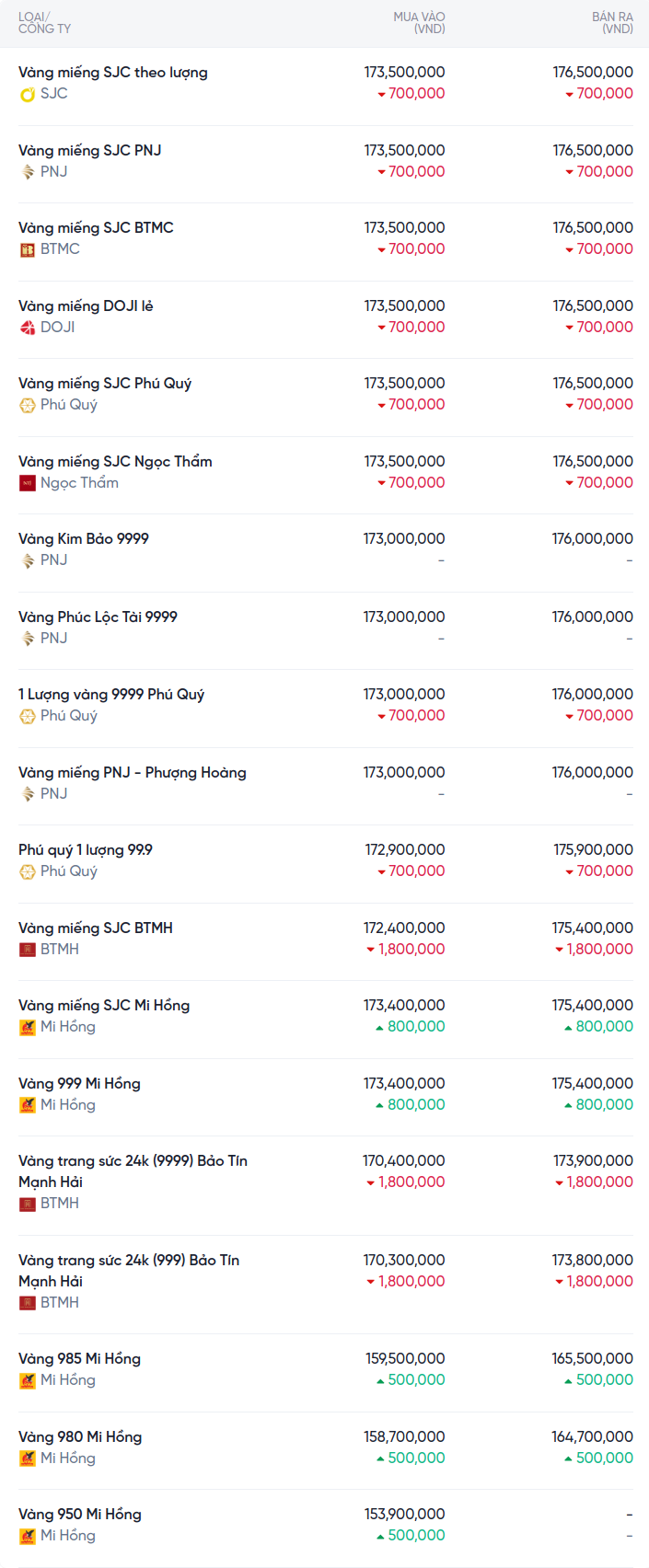The width and height of the screenshot is (649, 1568).
Task: Select Vàng miếng PNJ - Phượng Hoàng title
Action: [133, 773]
